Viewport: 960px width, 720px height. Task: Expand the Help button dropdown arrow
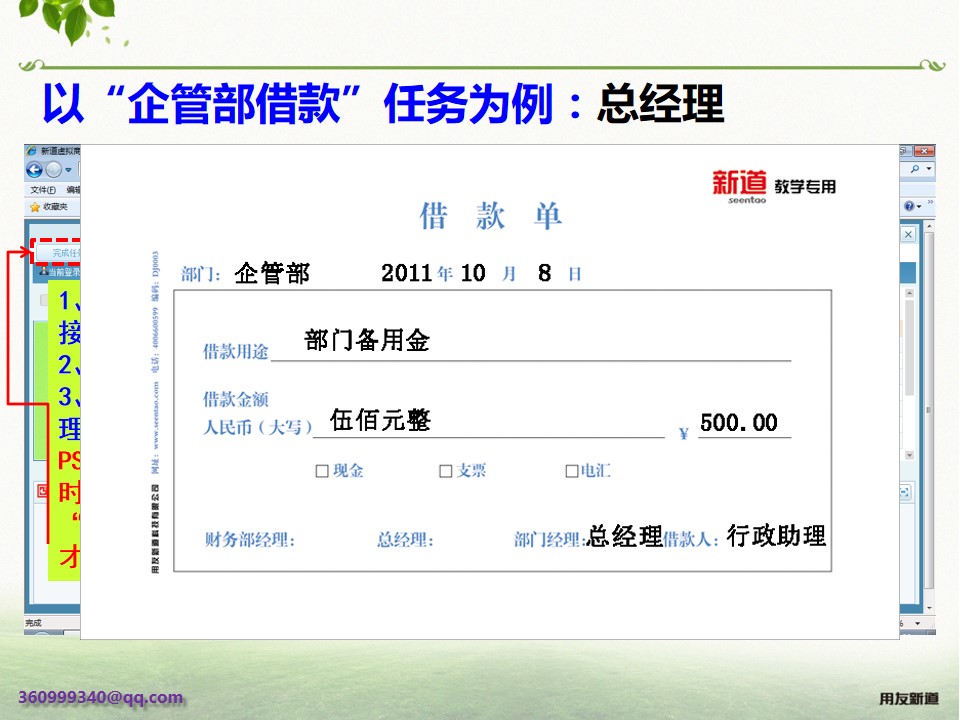(920, 207)
